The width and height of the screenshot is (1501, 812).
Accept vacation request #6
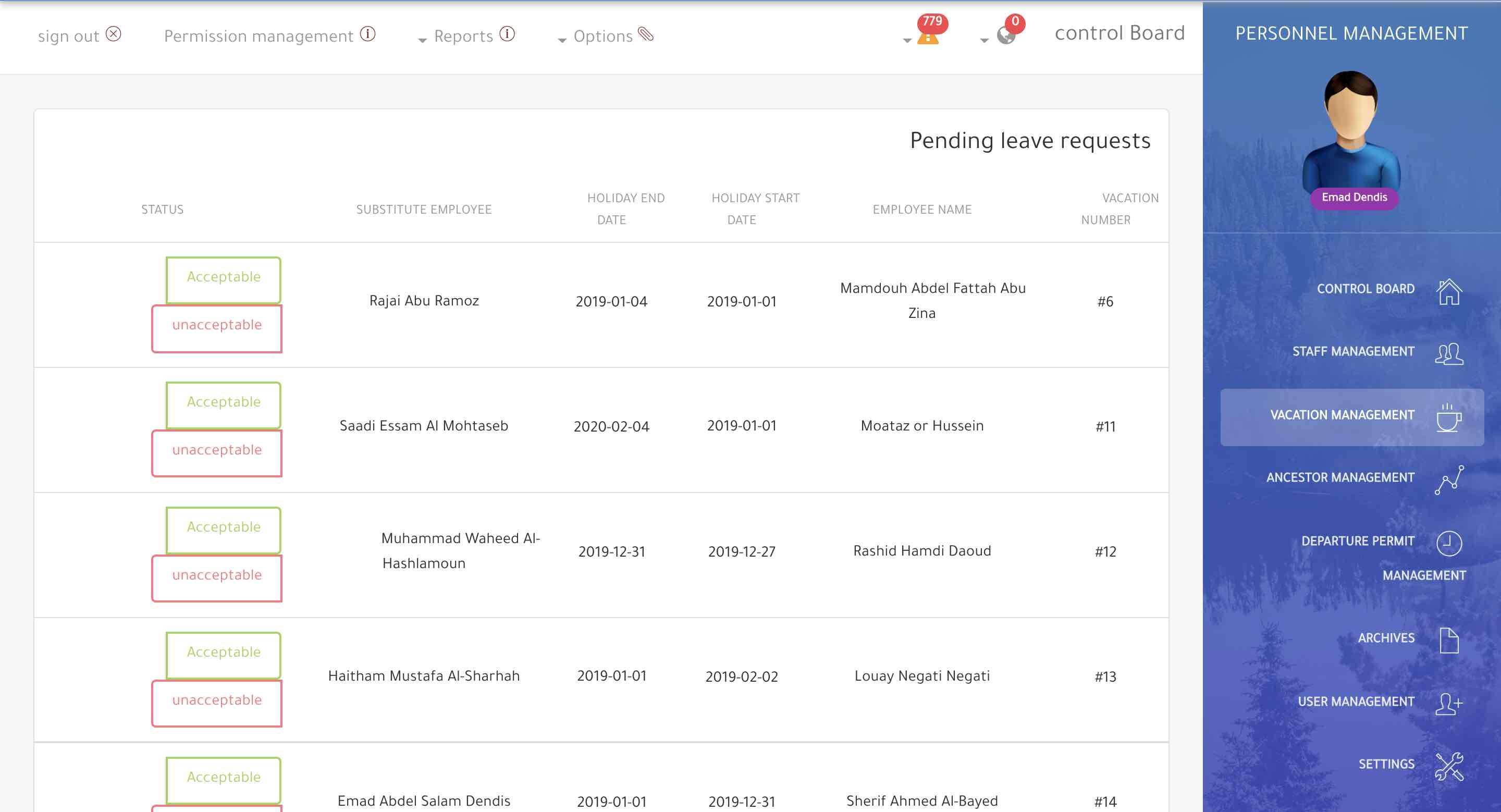click(x=223, y=279)
